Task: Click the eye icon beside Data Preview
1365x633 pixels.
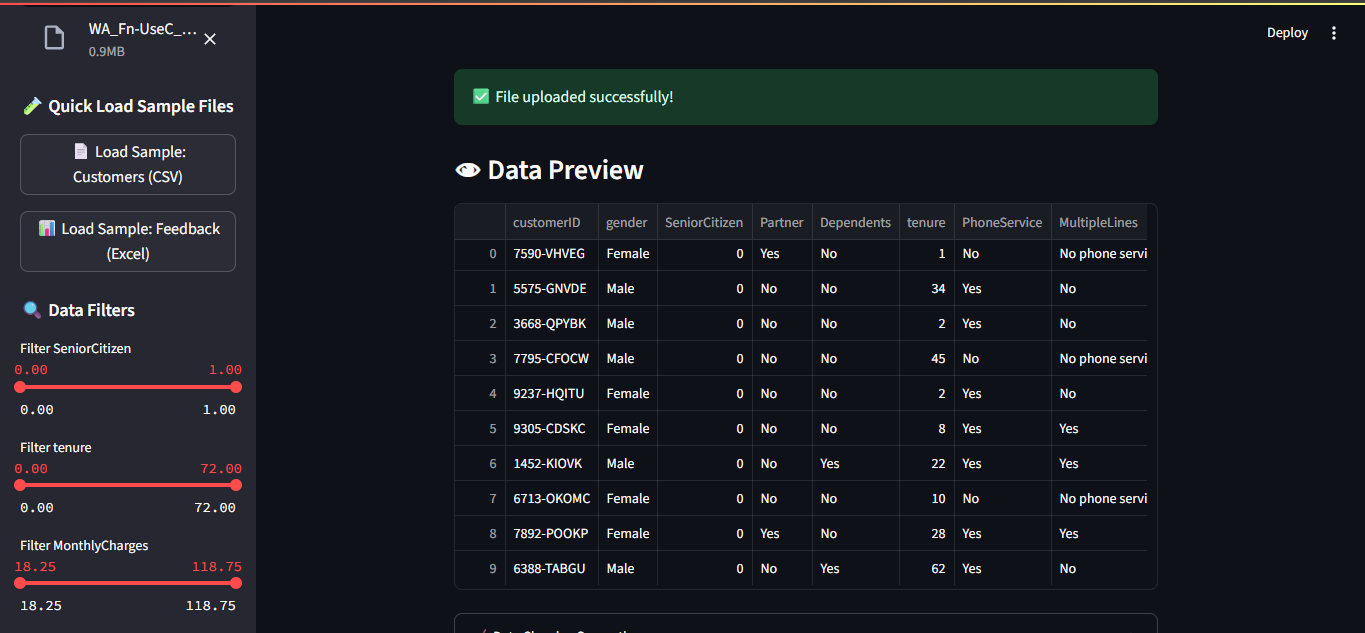Action: 467,171
